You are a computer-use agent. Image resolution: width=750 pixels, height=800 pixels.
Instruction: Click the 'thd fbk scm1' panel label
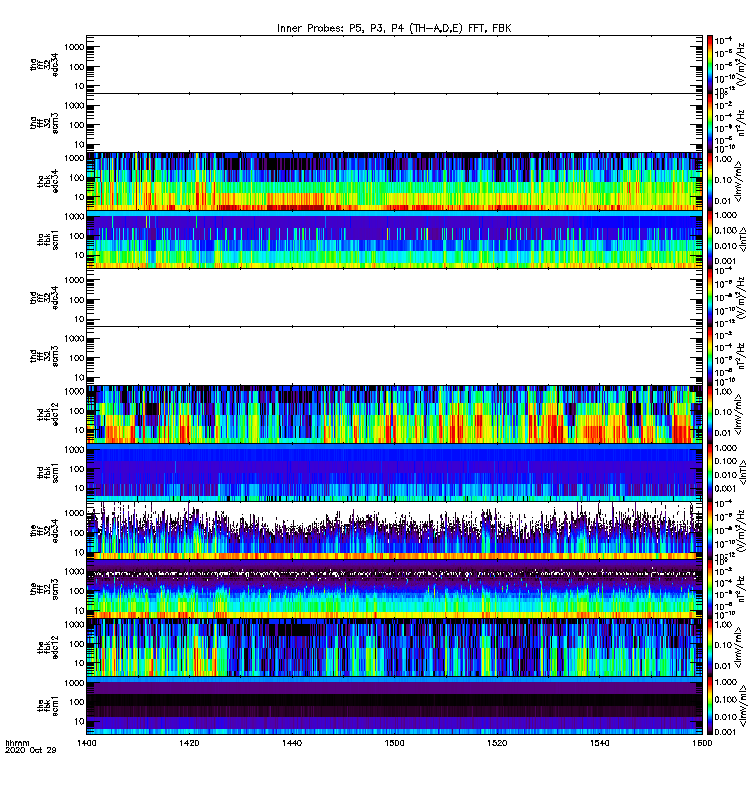[x=47, y=472]
